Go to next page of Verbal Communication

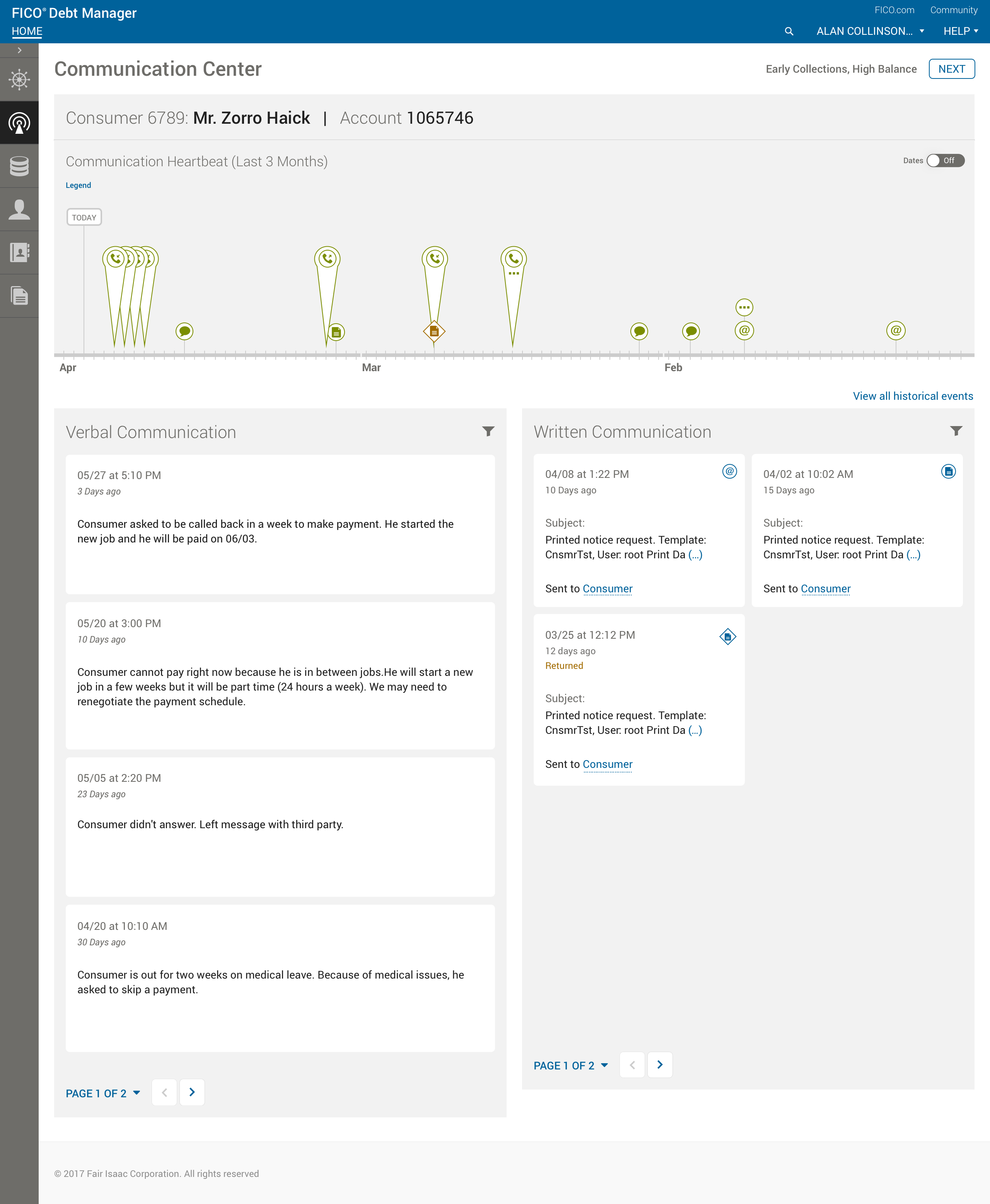pyautogui.click(x=192, y=1092)
